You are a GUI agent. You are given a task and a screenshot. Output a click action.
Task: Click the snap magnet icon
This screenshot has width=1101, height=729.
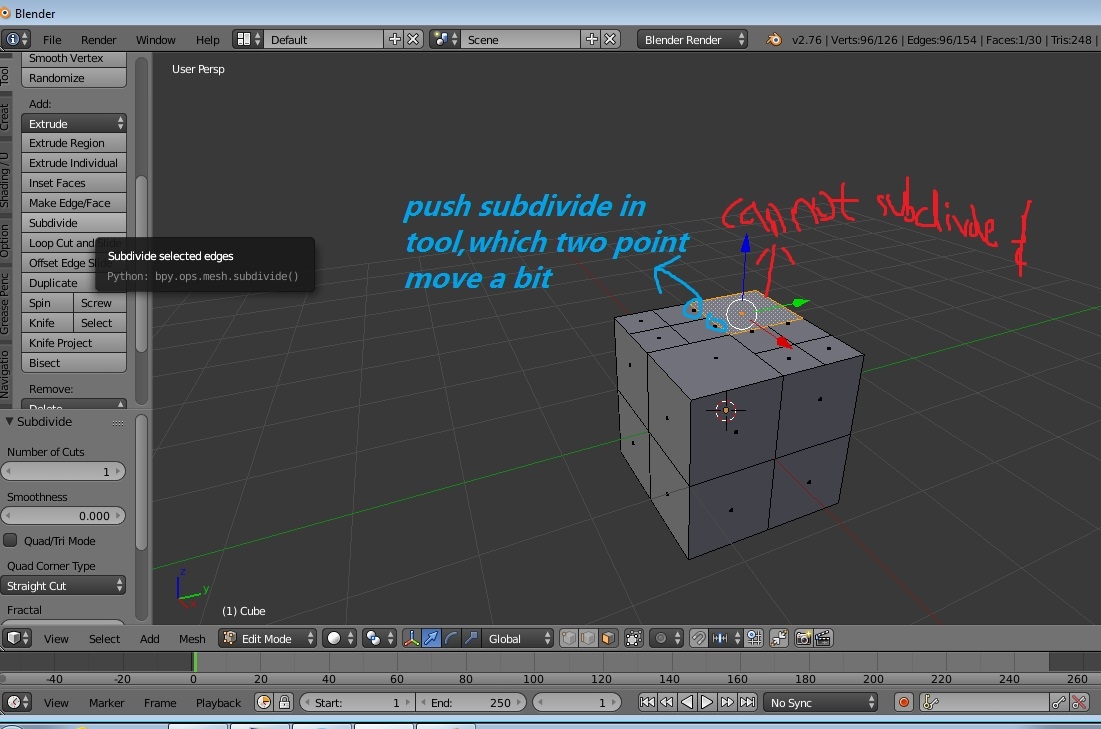699,638
